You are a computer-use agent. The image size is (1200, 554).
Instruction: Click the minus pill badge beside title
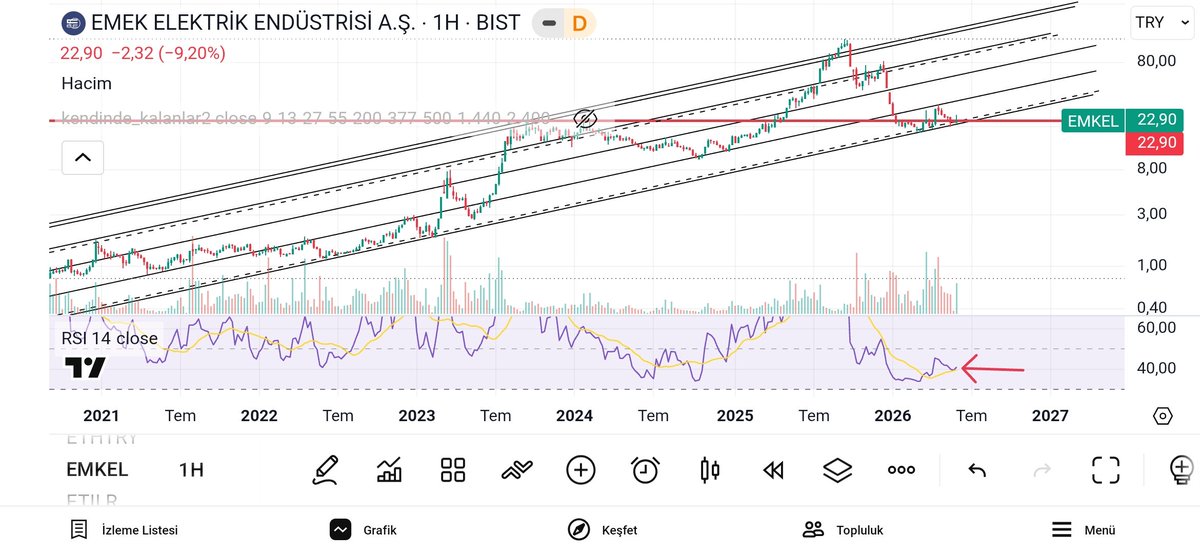click(549, 22)
